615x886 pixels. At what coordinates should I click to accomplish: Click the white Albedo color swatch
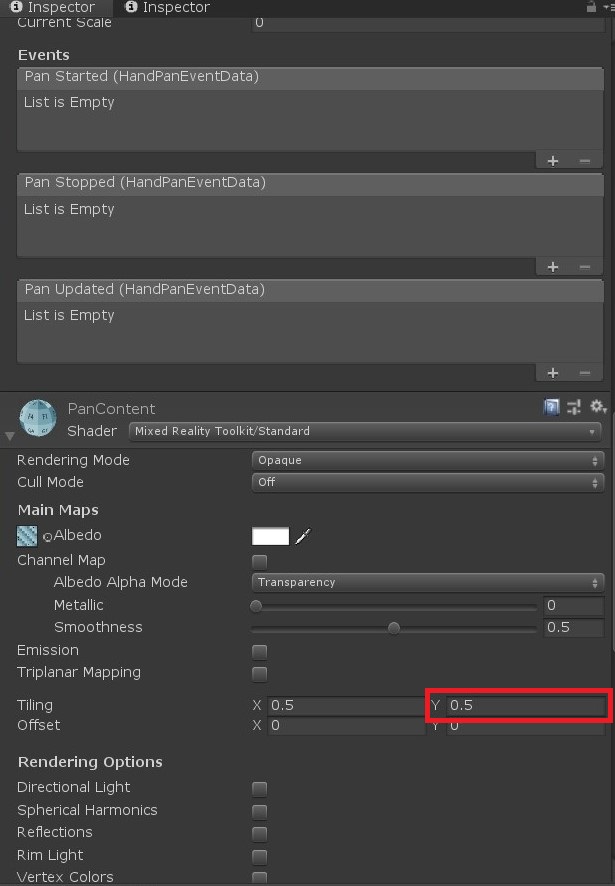[x=270, y=536]
